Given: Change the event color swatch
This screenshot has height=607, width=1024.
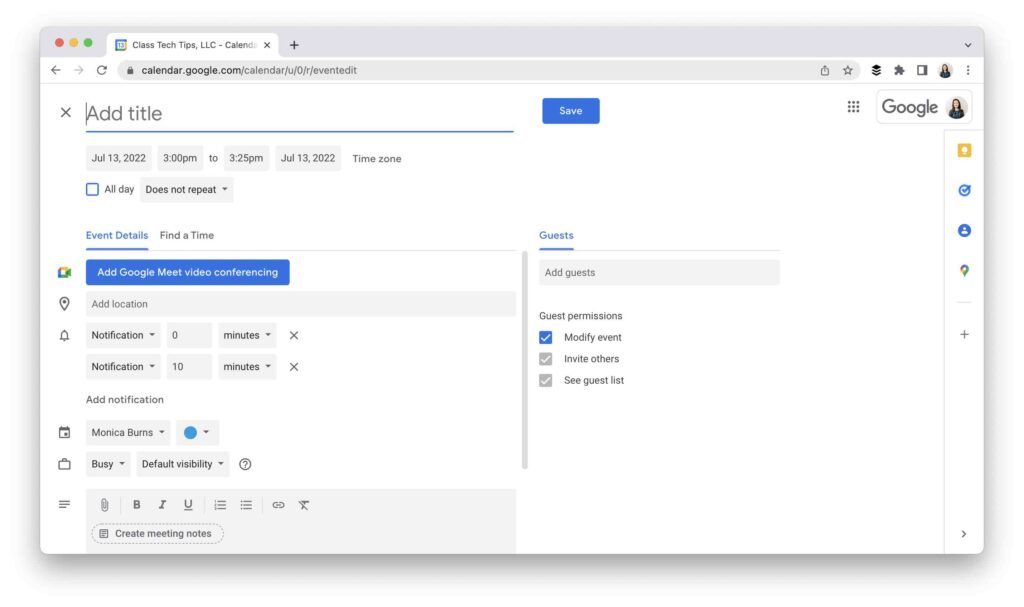Looking at the screenshot, I should pyautogui.click(x=197, y=431).
